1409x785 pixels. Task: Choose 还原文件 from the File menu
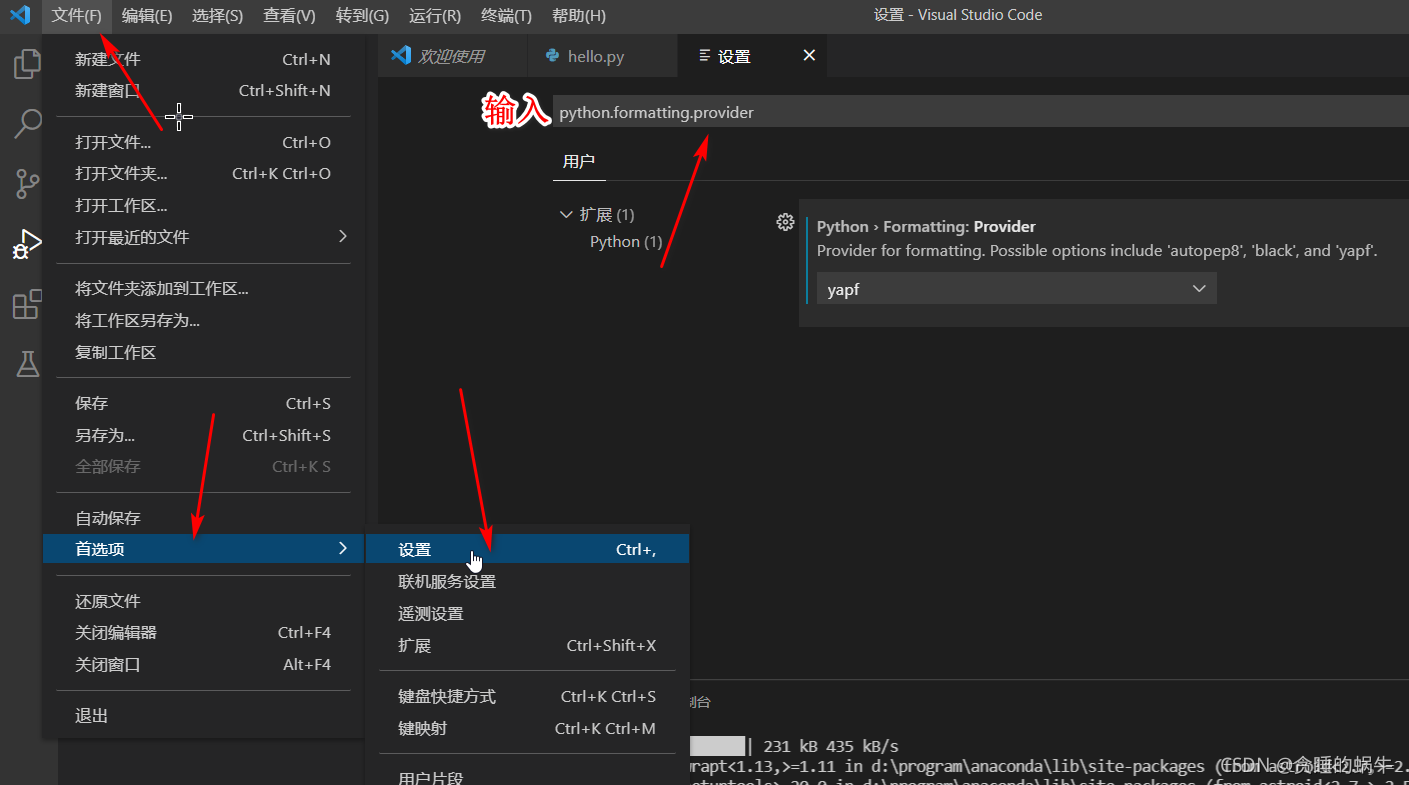click(x=203, y=601)
